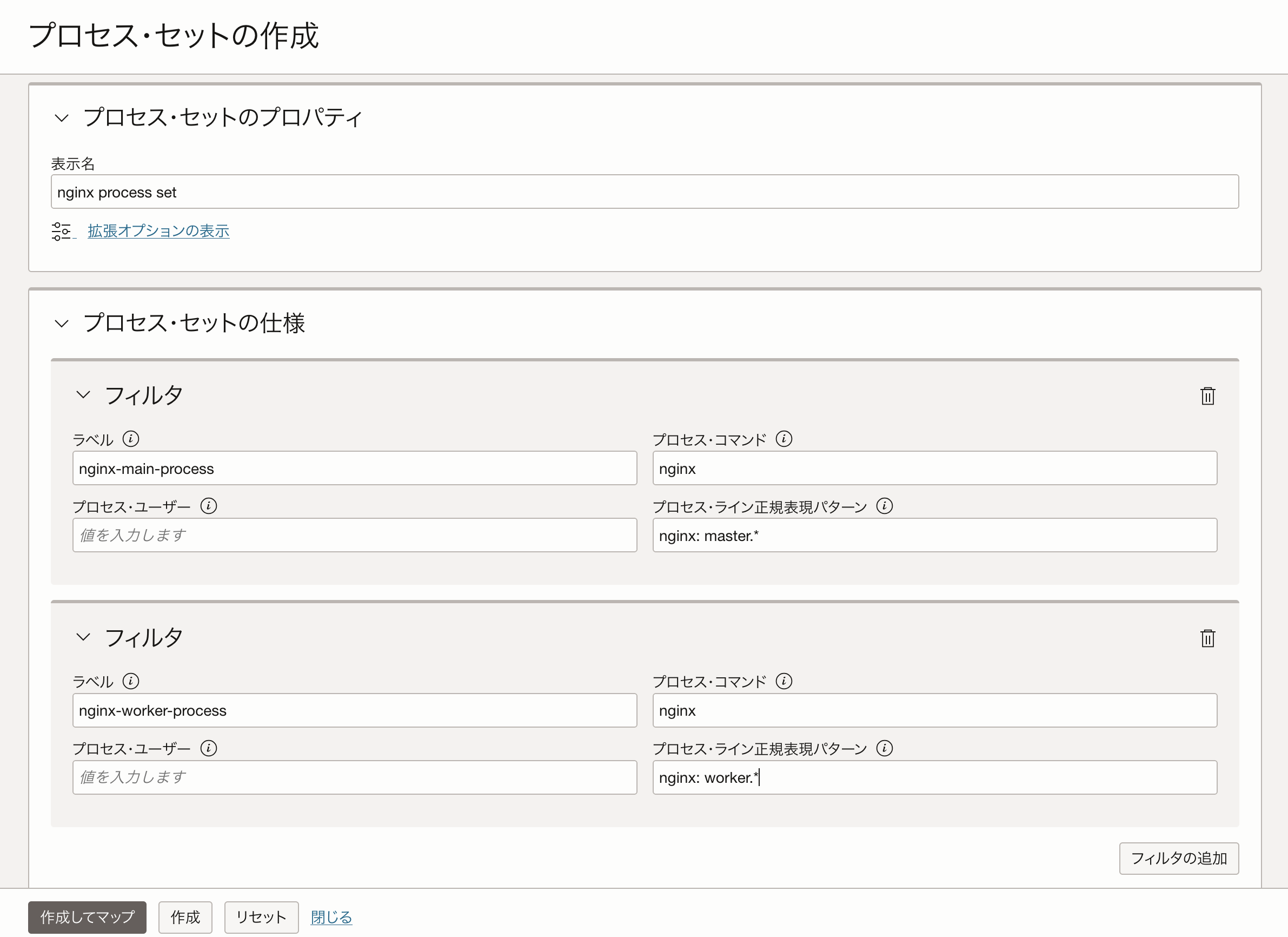The height and width of the screenshot is (937, 1288).
Task: Click info icon next to second filter's ラベル
Action: [x=131, y=681]
